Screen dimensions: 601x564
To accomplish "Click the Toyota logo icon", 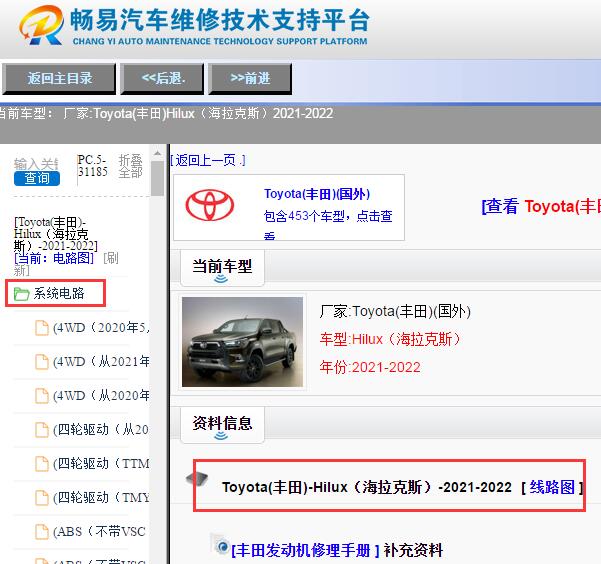I will [x=210, y=205].
